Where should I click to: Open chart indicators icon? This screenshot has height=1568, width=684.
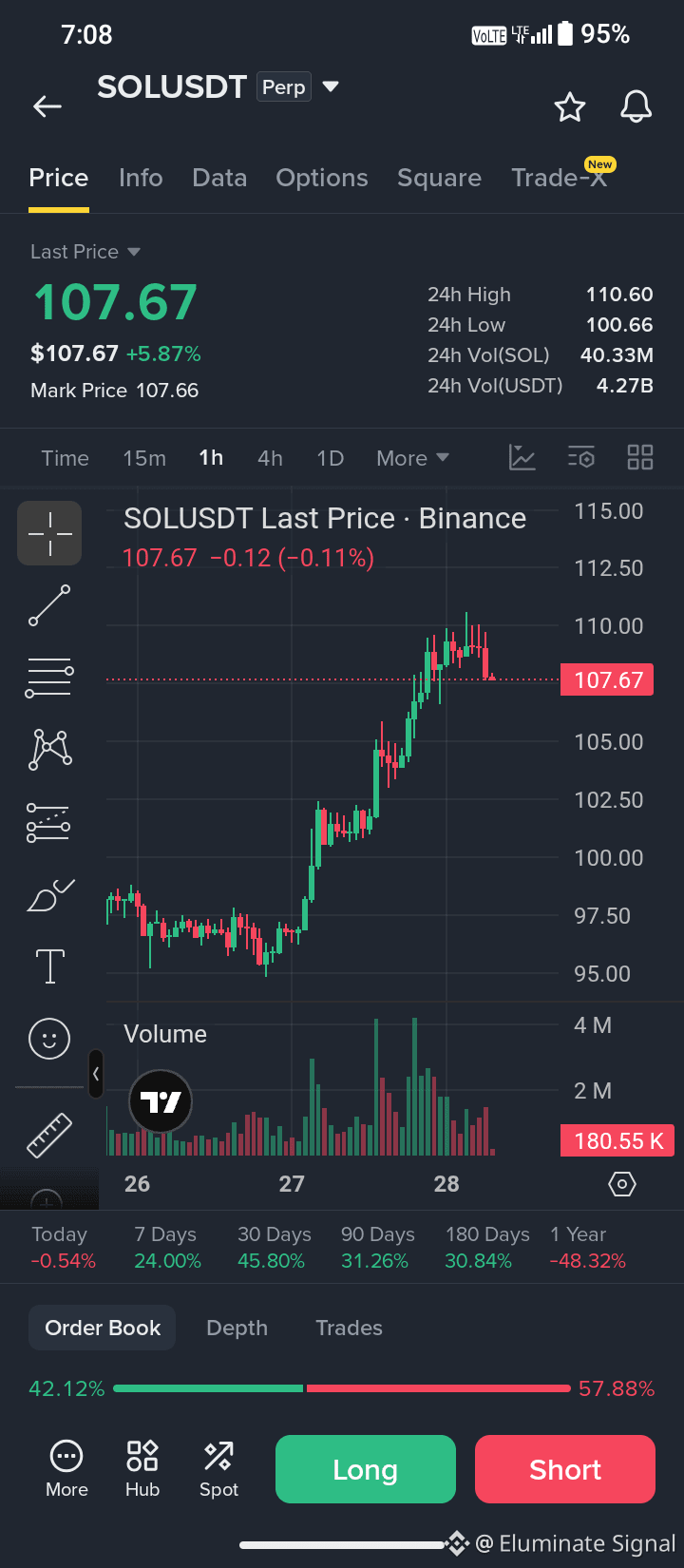pos(522,458)
